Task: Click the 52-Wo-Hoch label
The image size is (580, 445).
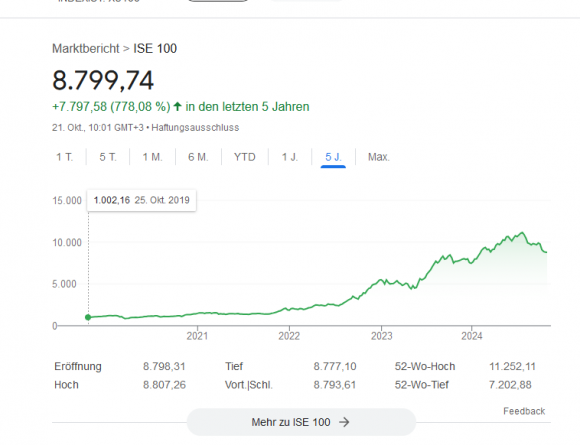Action: tap(425, 366)
